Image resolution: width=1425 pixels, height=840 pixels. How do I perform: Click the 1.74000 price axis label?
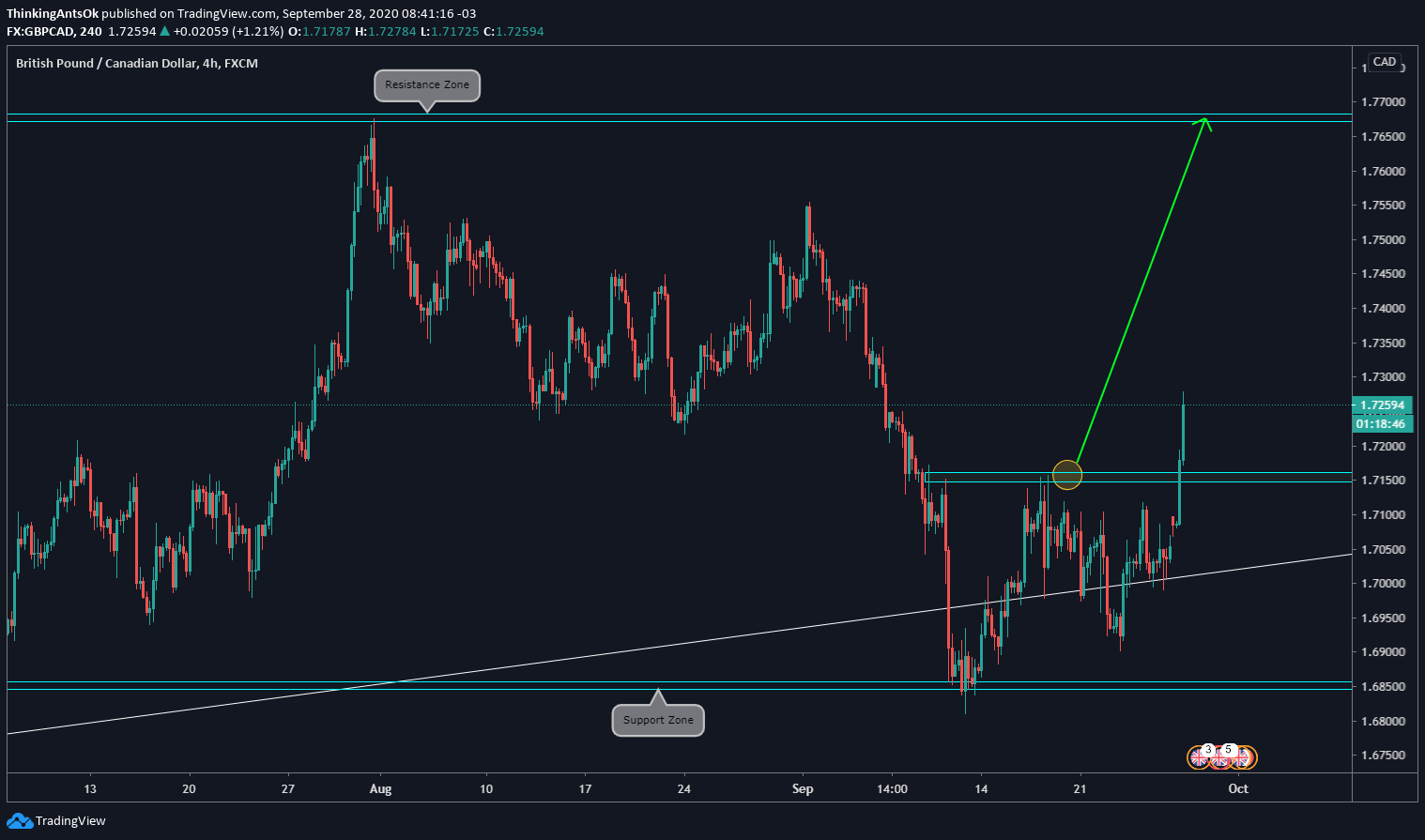pyautogui.click(x=1384, y=309)
